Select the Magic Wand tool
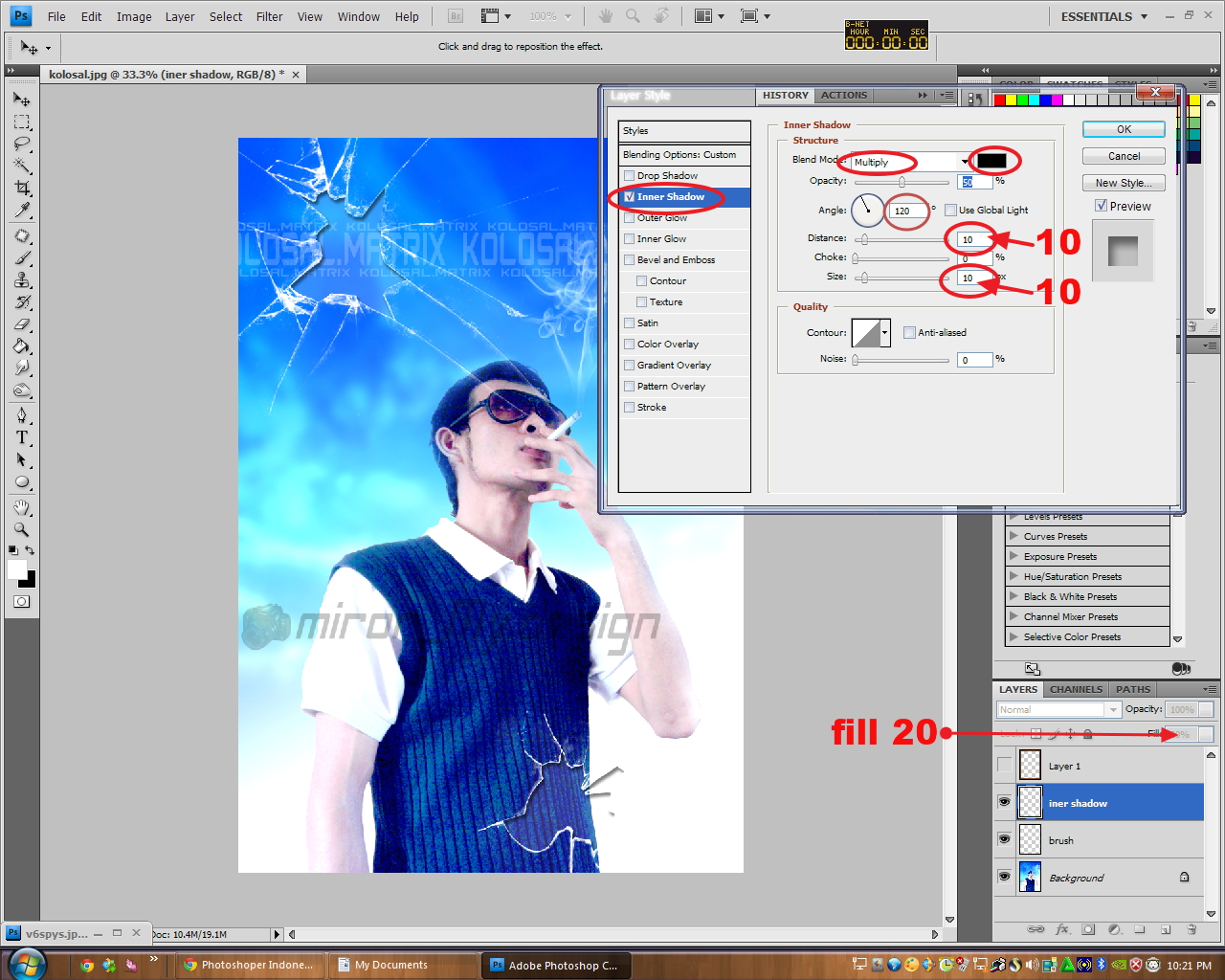The image size is (1225, 980). pos(21,167)
